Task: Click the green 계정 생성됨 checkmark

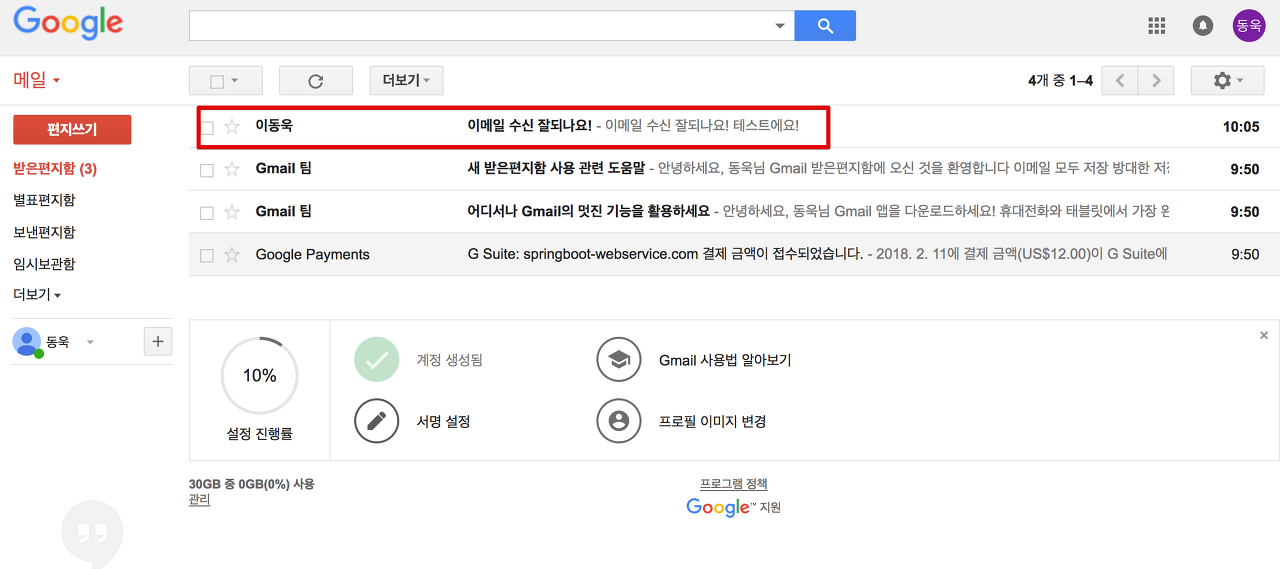Action: coord(377,360)
